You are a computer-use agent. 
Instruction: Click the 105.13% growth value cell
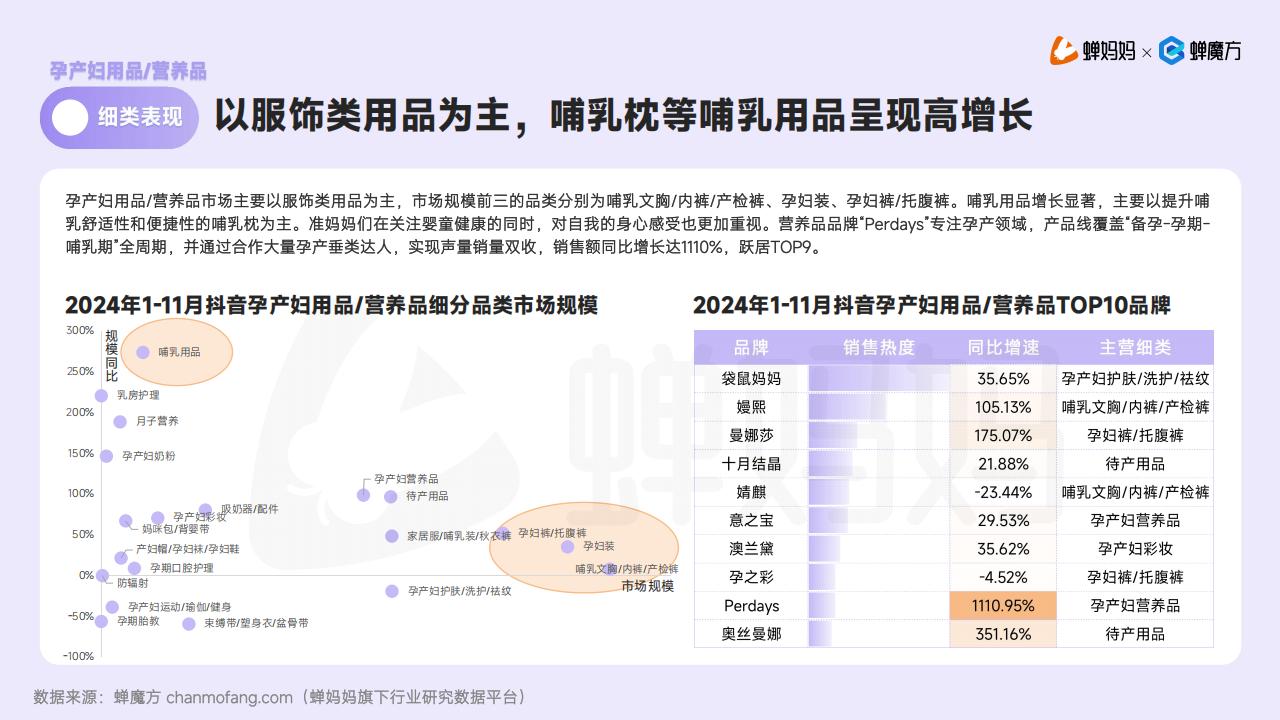tap(1003, 407)
